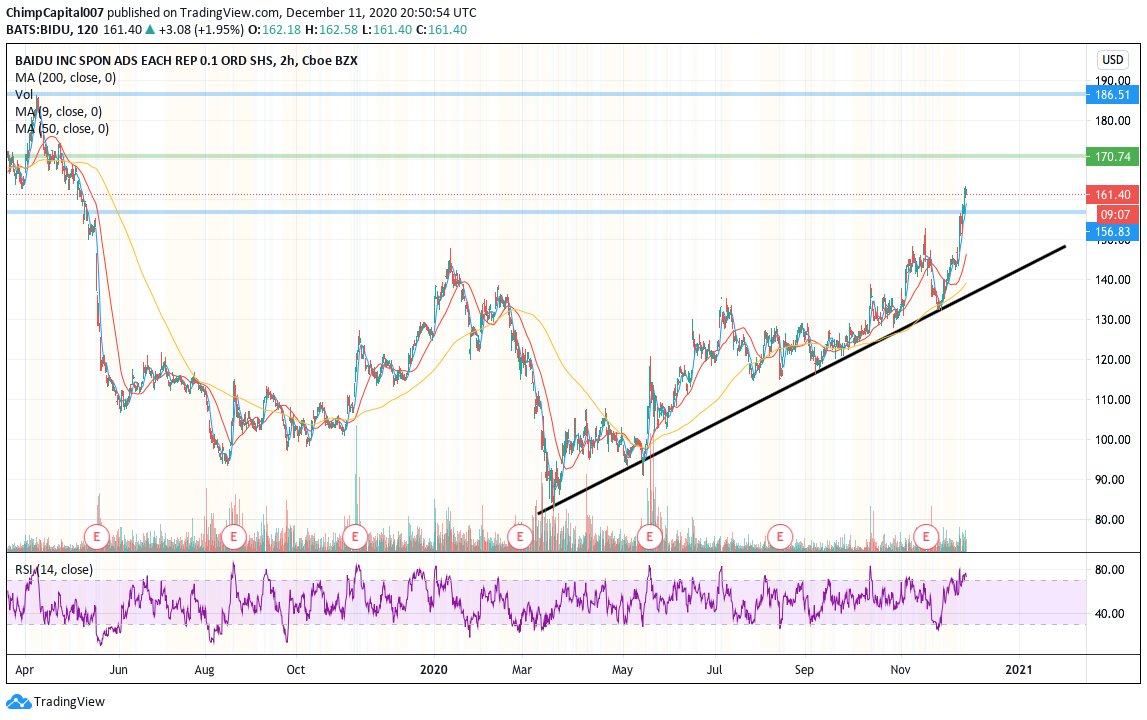This screenshot has height=720, width=1147.
Task: Select the RSI (14, close) indicator legend
Action: point(54,570)
